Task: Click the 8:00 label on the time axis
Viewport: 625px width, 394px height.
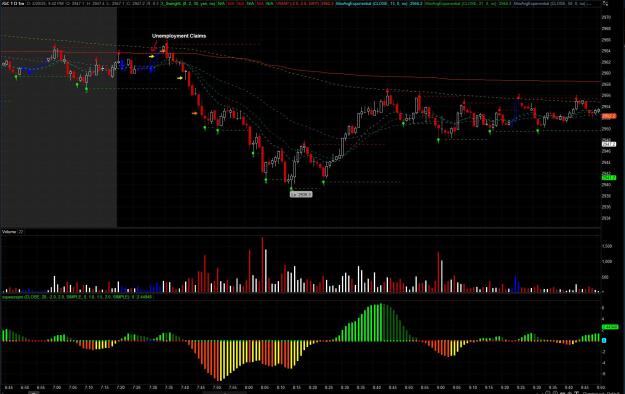Action: pyautogui.click(x=249, y=387)
